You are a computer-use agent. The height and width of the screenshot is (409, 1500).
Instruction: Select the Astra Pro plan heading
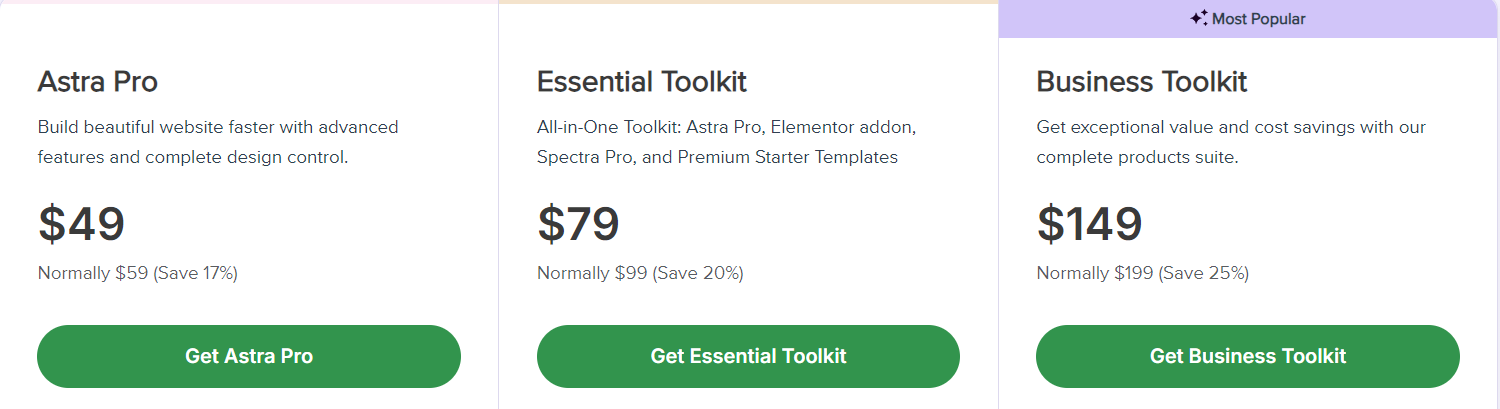point(97,82)
